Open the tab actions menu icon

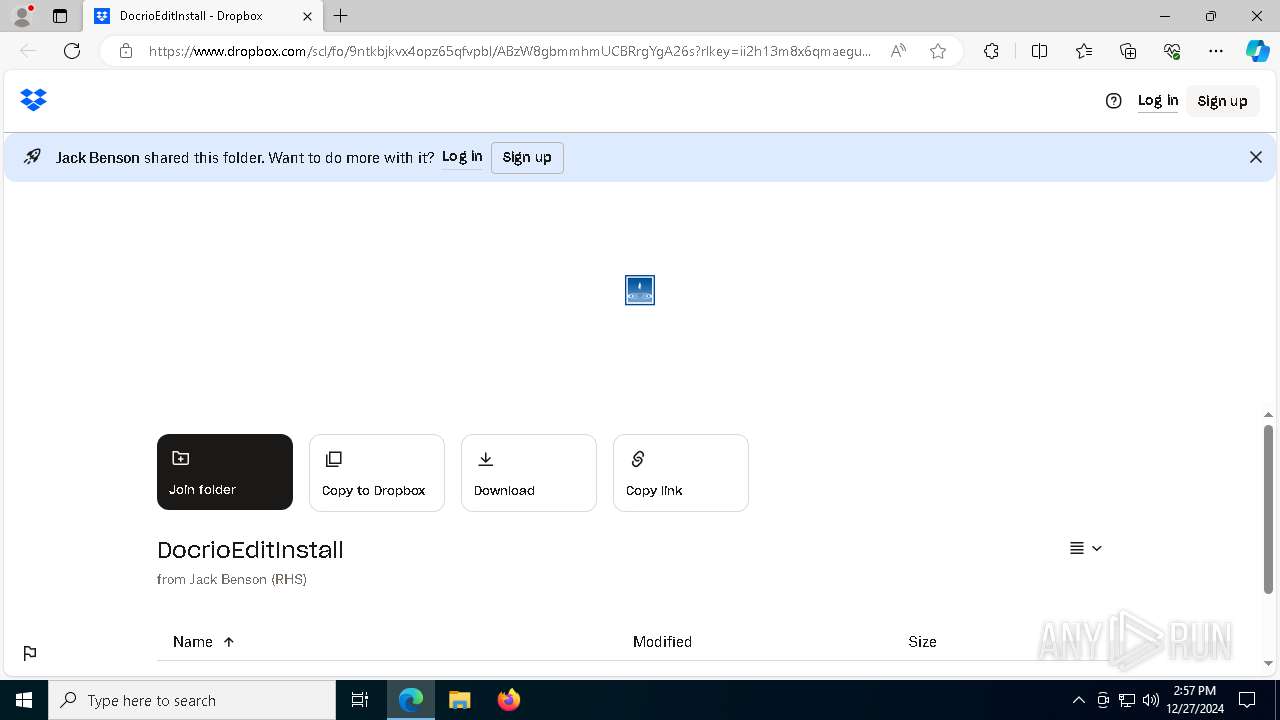60,16
